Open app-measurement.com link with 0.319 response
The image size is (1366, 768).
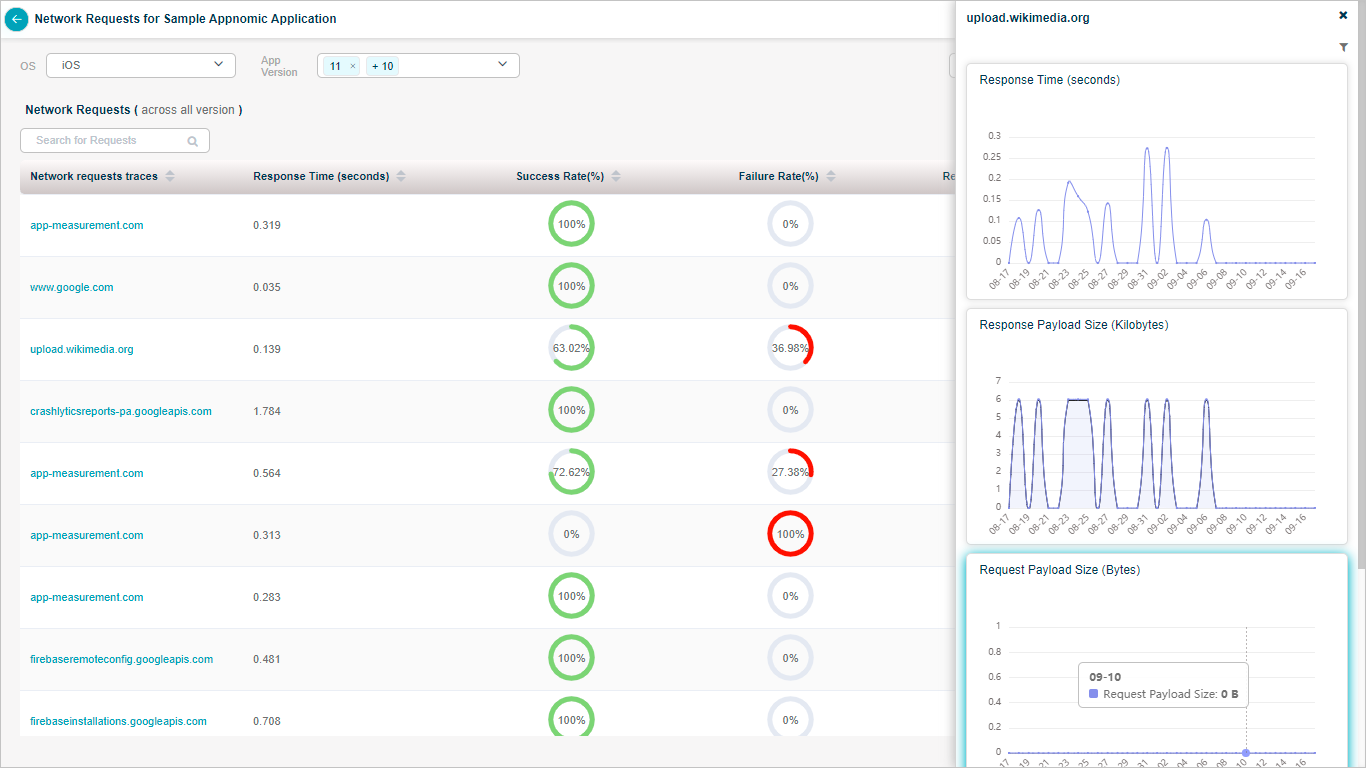pos(87,225)
